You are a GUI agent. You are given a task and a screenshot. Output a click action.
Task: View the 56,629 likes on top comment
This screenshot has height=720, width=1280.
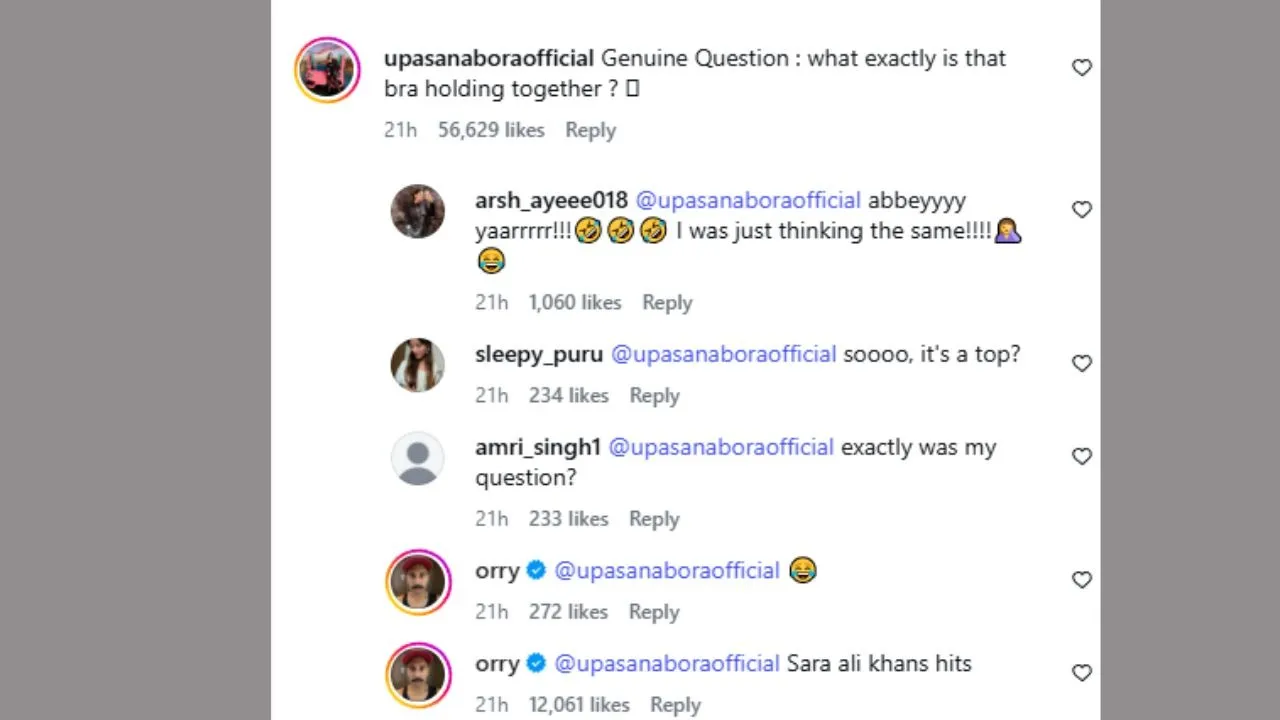[491, 130]
